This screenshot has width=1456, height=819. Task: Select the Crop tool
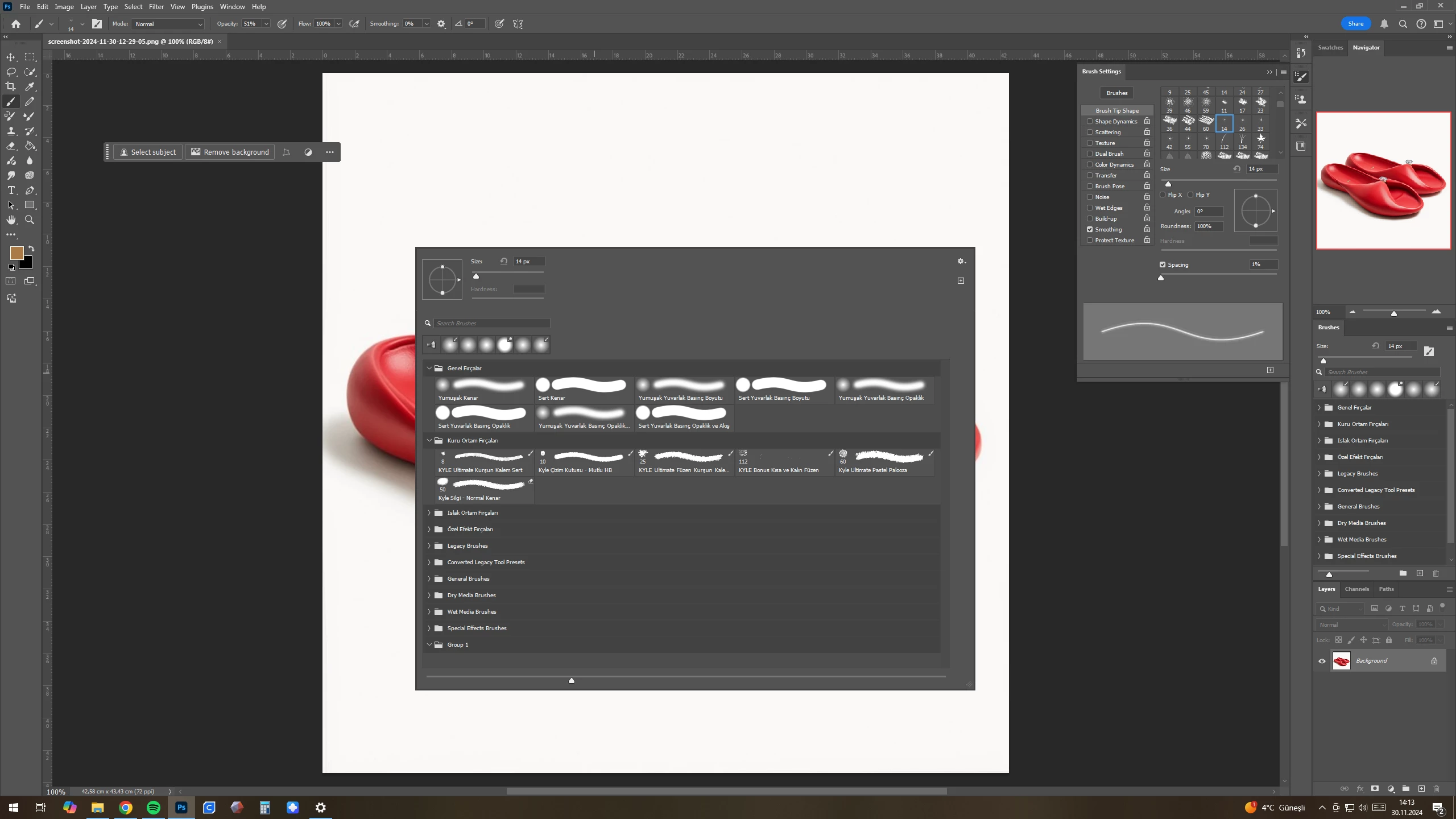[x=11, y=86]
